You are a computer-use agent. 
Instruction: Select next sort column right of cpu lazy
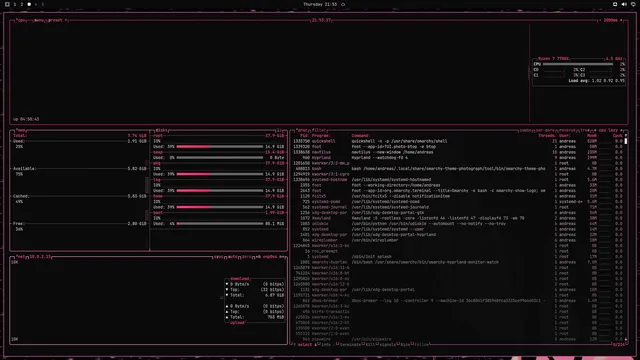pyautogui.click(x=621, y=130)
